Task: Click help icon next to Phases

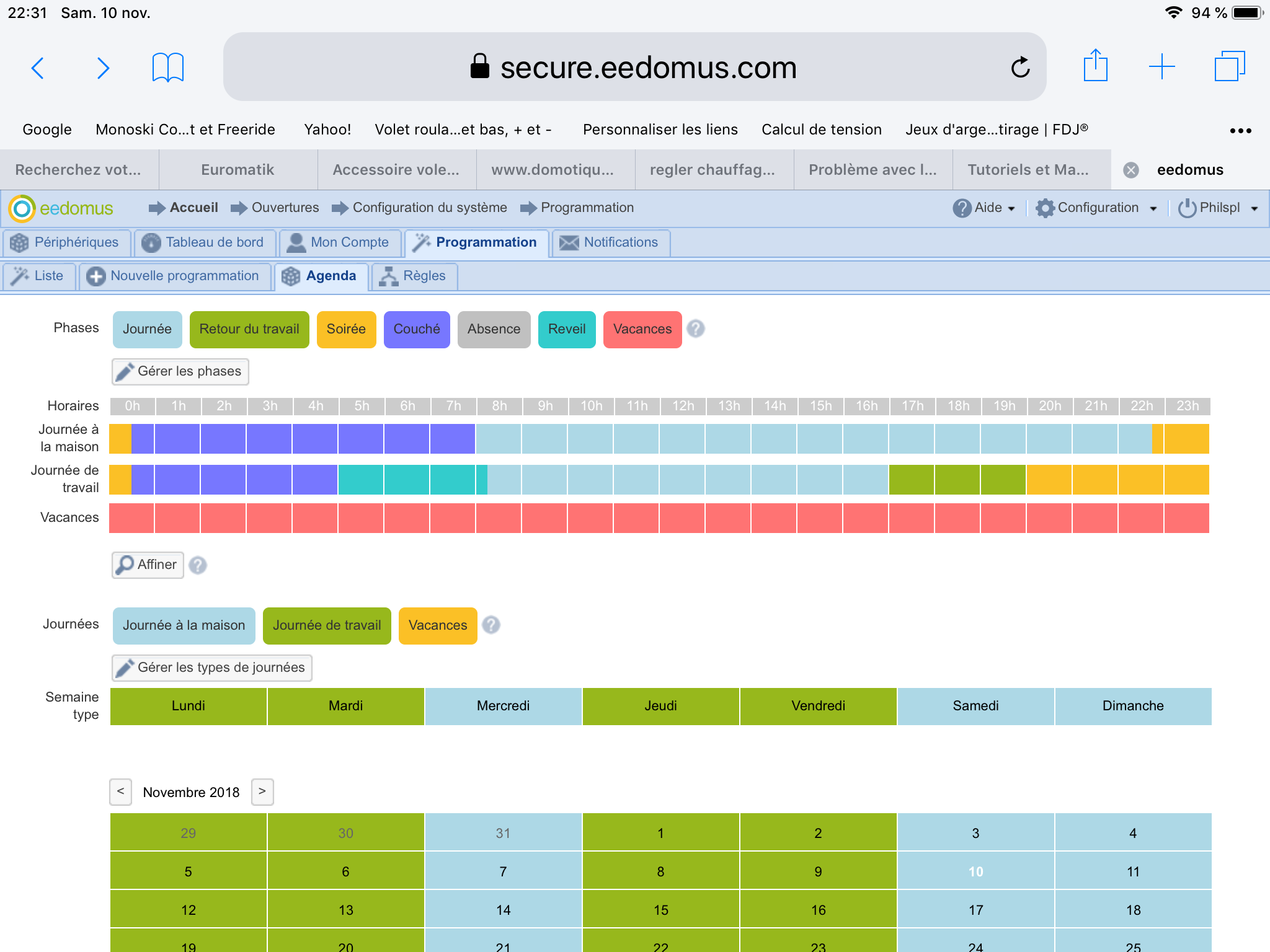Action: click(x=696, y=328)
